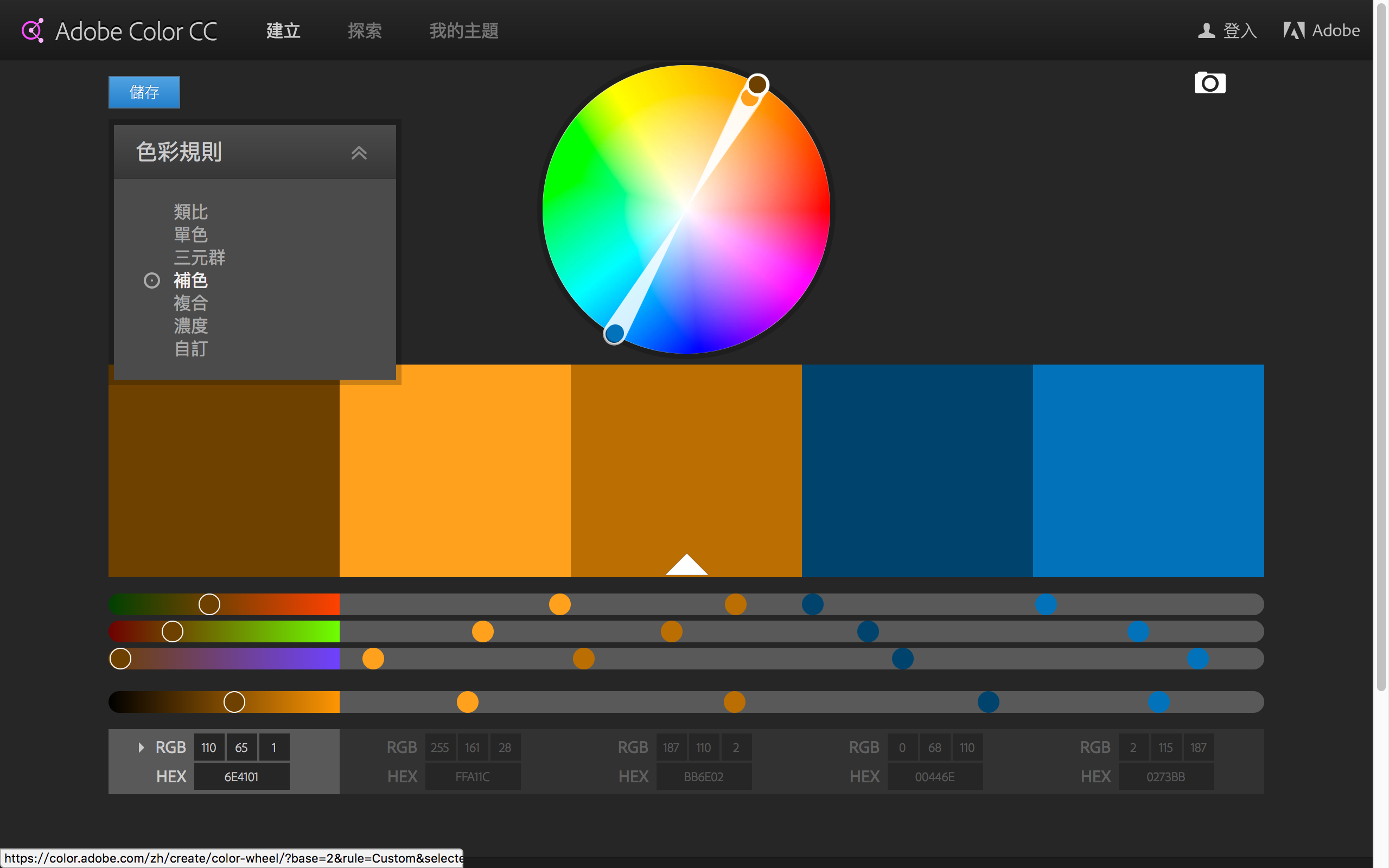Click the Adobe Color CC title

[136, 31]
